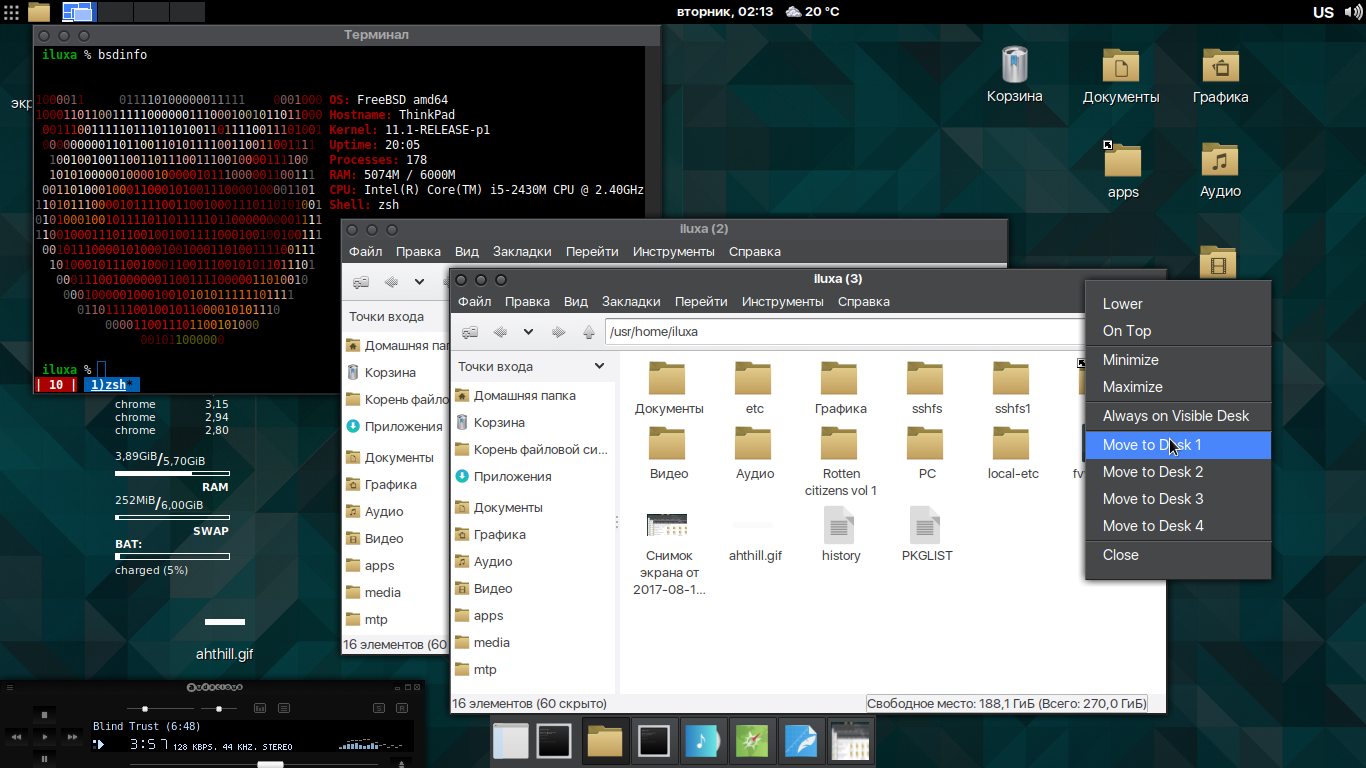Click the applications grid icon in top panel

coord(12,12)
